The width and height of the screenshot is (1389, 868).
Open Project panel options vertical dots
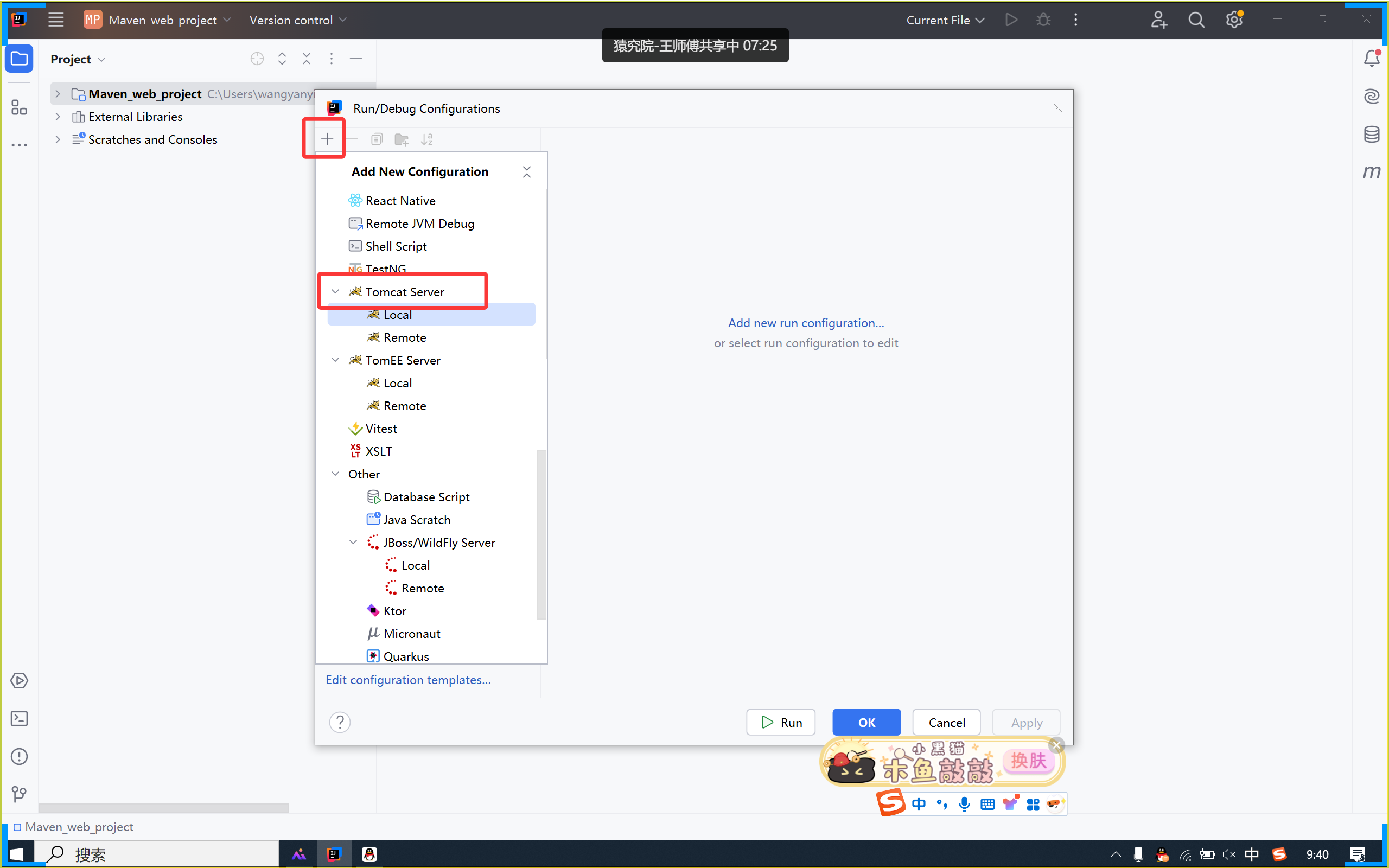331,59
